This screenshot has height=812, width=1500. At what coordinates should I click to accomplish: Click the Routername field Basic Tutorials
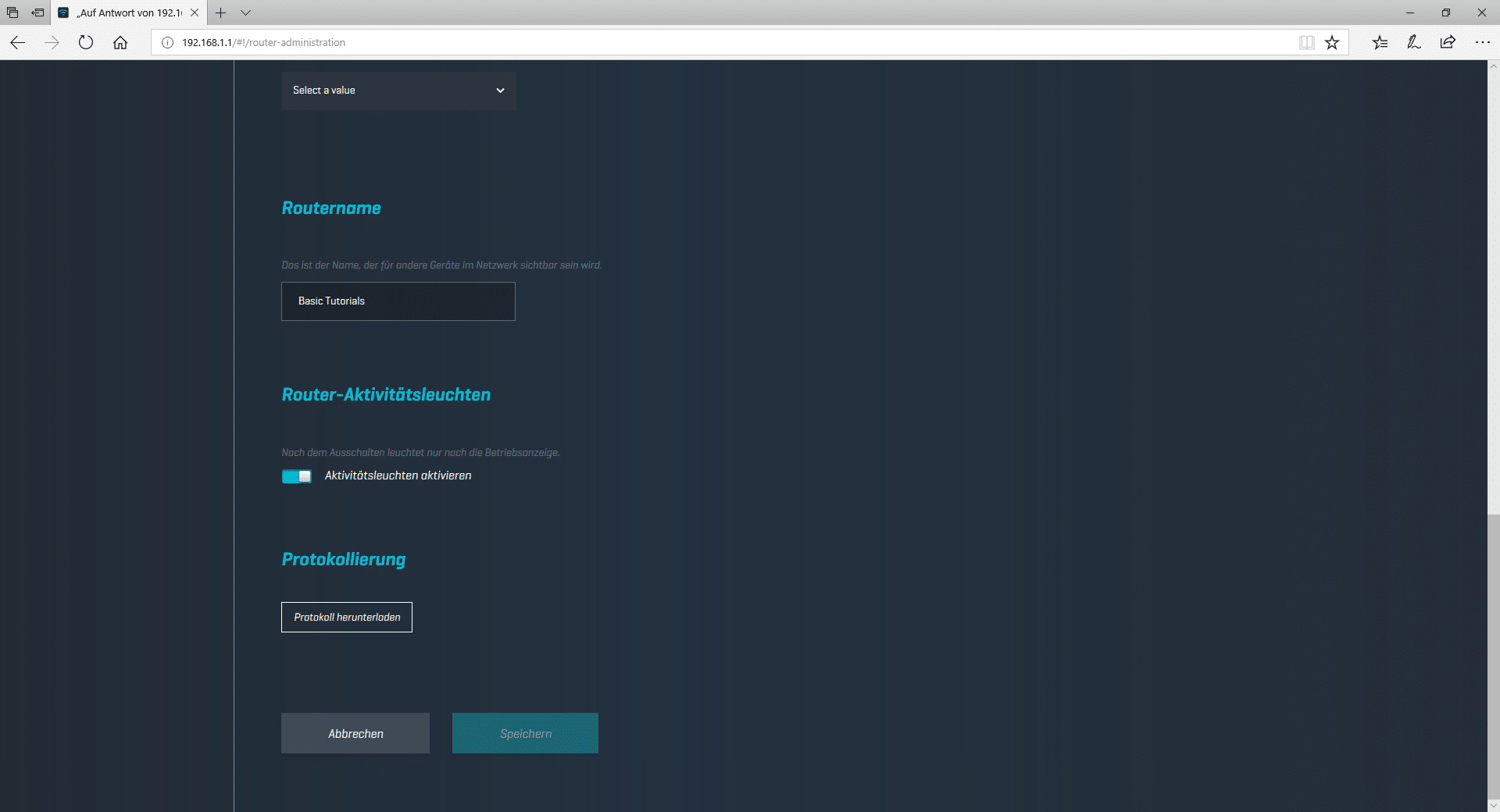[x=398, y=301]
